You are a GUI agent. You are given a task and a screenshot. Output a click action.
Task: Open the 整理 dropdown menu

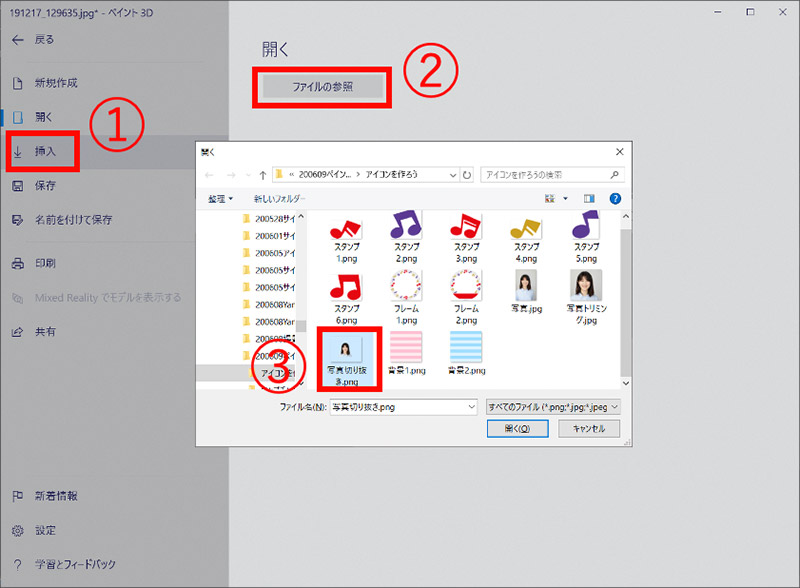click(x=221, y=199)
